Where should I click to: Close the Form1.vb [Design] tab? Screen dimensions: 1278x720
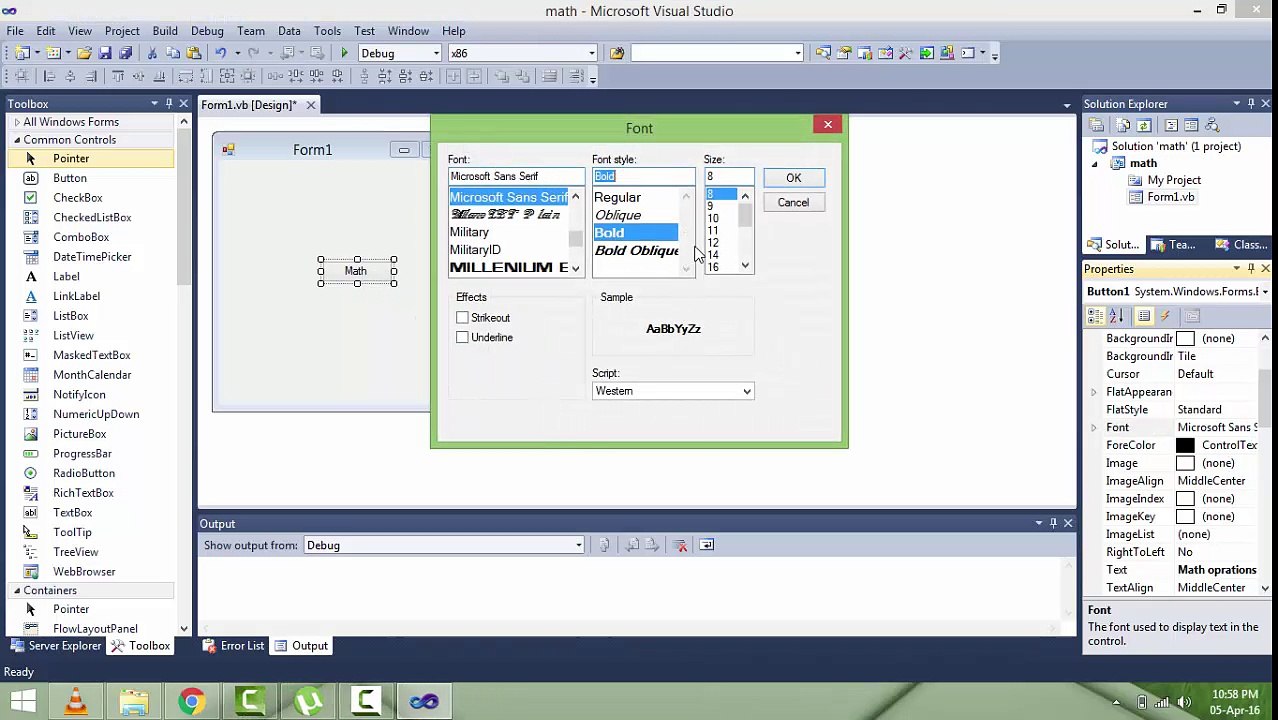[311, 105]
